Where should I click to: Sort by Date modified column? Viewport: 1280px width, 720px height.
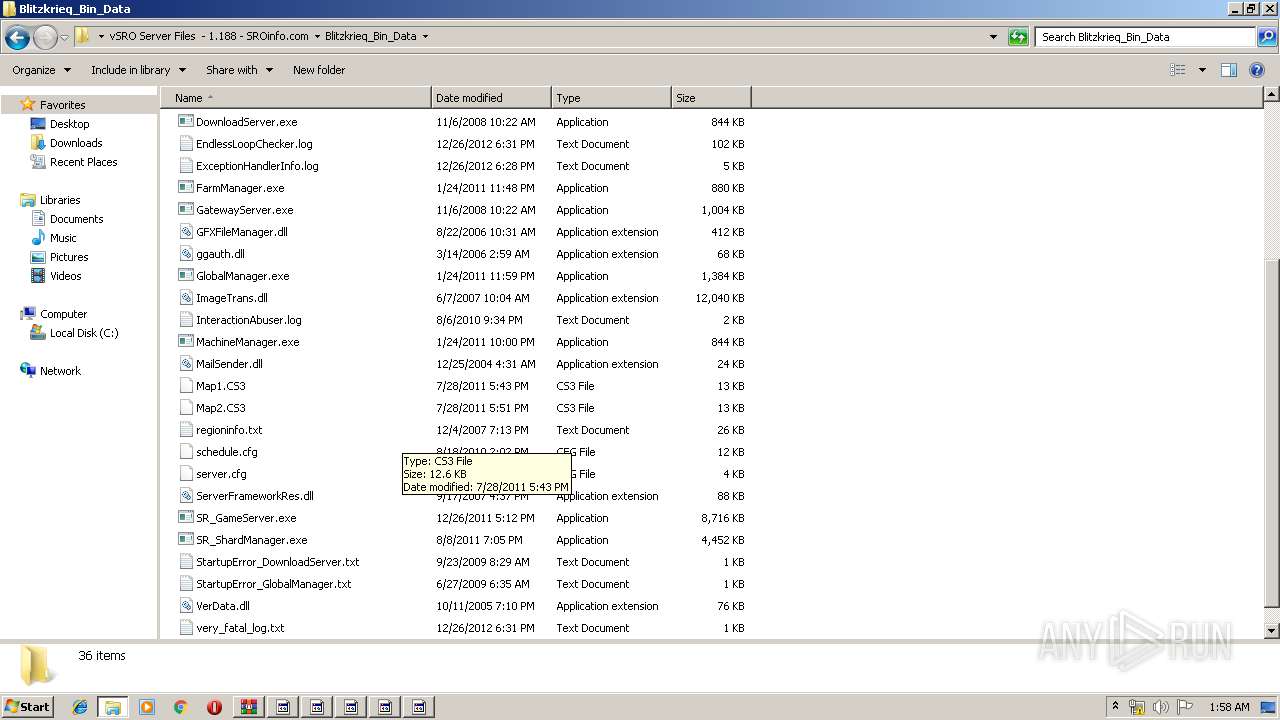tap(491, 98)
